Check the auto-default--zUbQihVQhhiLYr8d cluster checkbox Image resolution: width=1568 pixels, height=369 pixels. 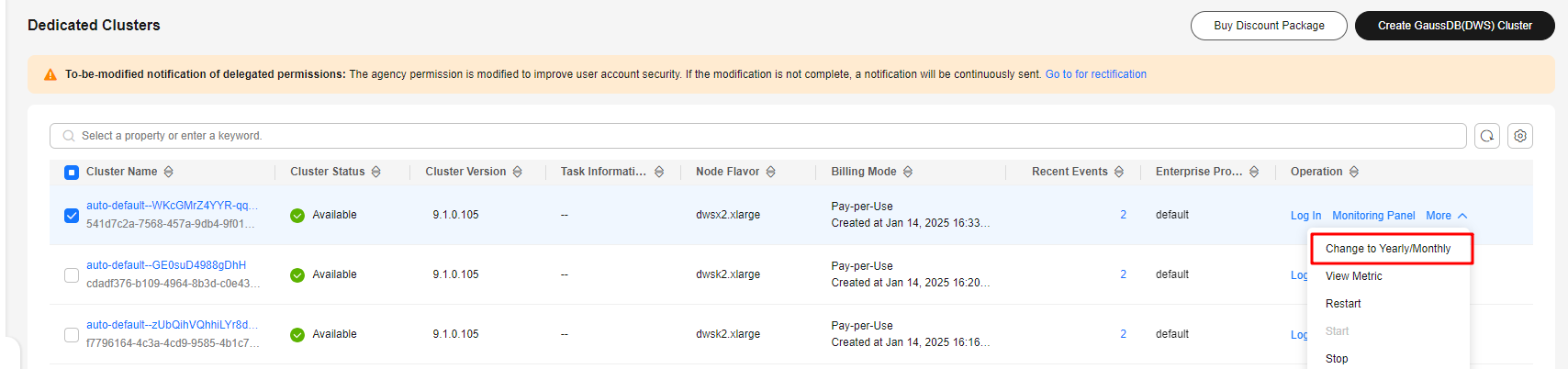pos(72,334)
